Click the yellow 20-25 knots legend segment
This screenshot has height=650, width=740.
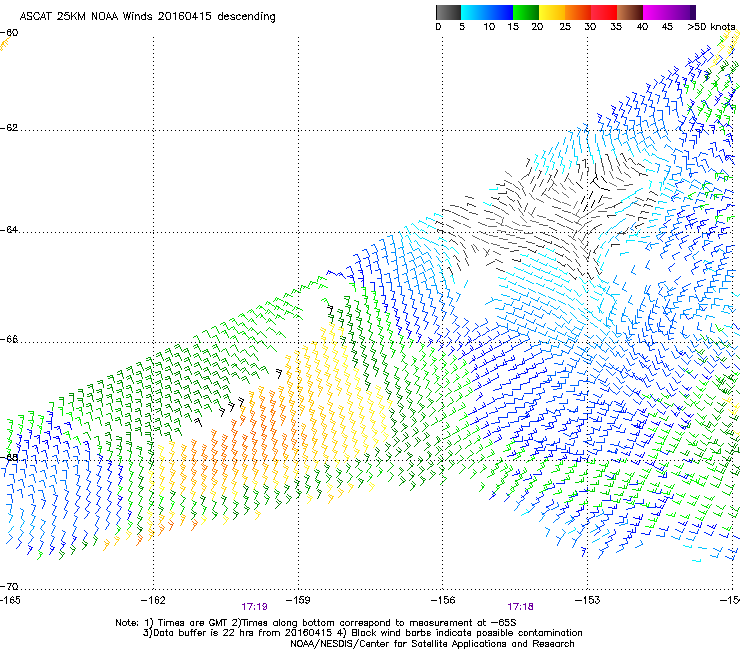coord(552,12)
